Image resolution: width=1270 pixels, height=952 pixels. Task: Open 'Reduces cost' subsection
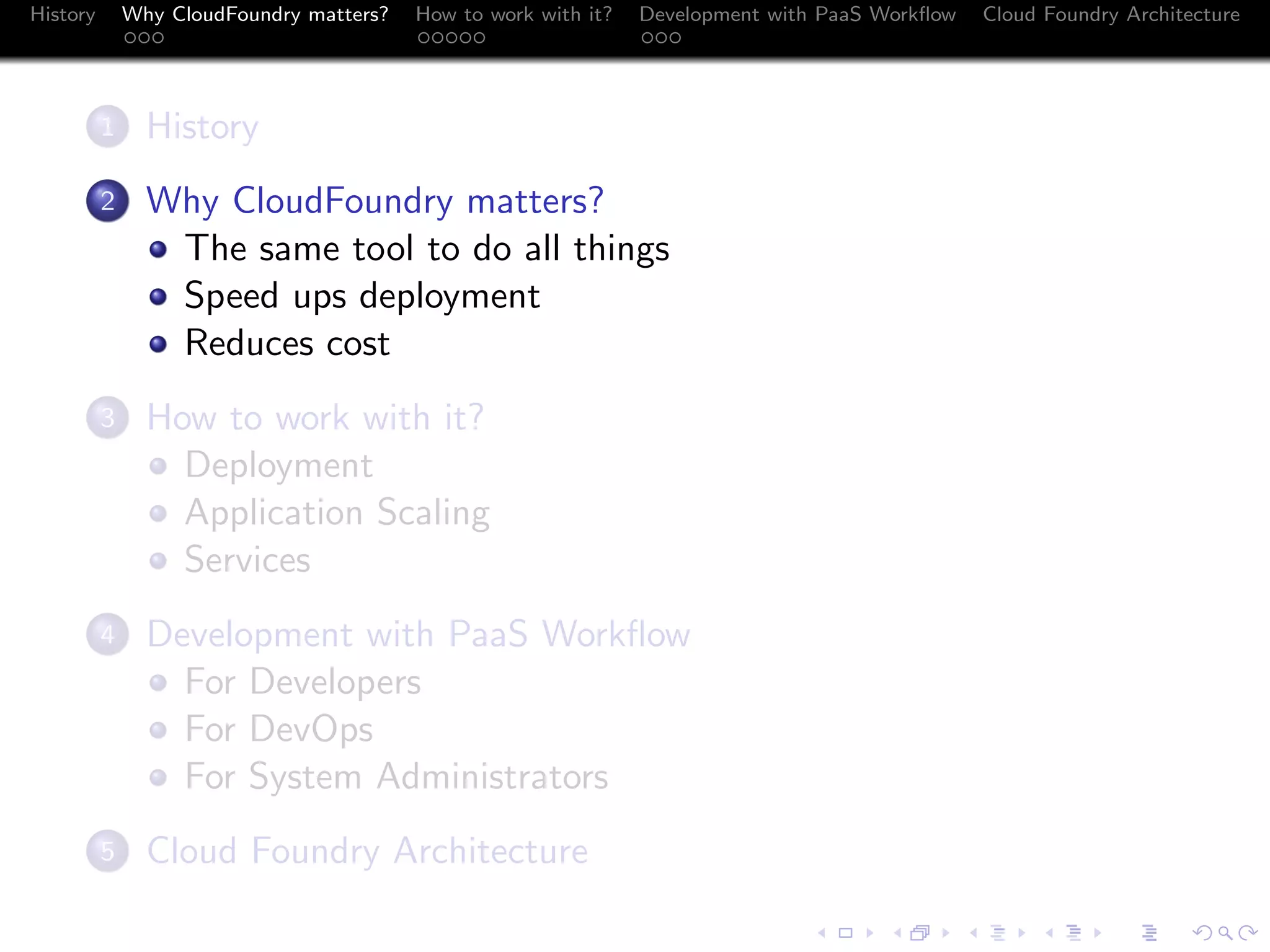288,343
